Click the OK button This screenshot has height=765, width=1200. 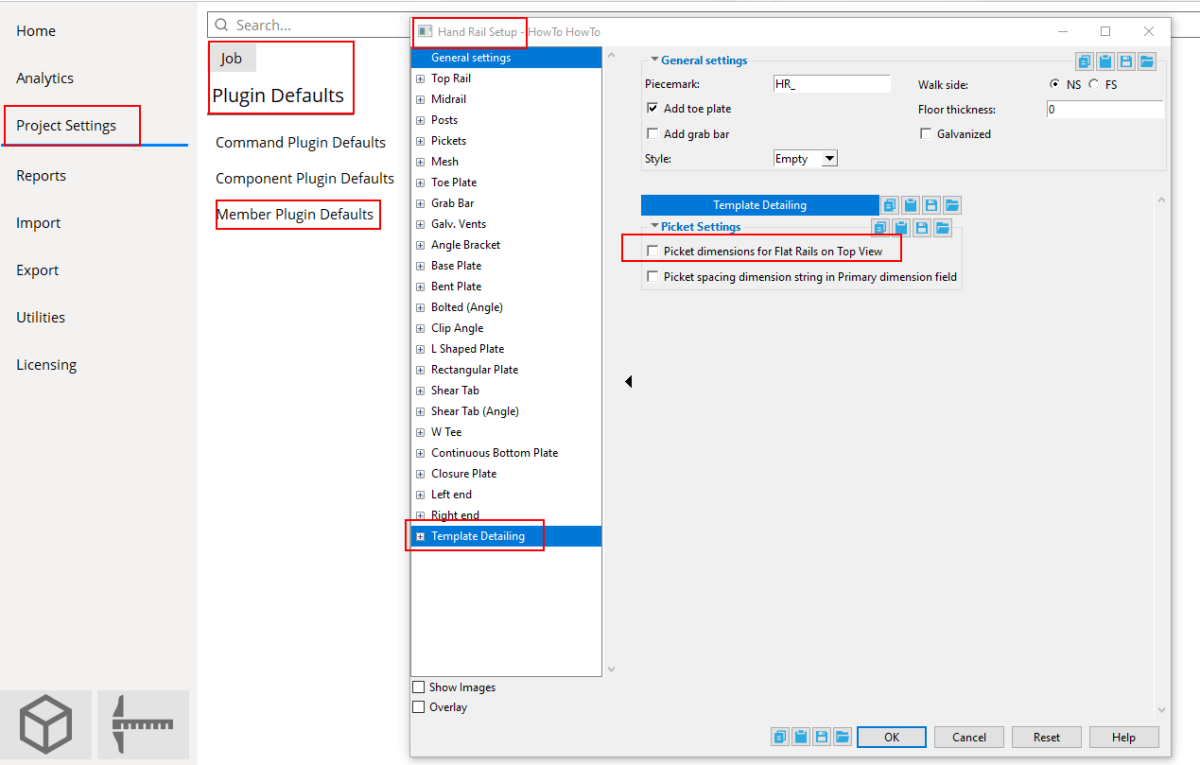click(892, 737)
